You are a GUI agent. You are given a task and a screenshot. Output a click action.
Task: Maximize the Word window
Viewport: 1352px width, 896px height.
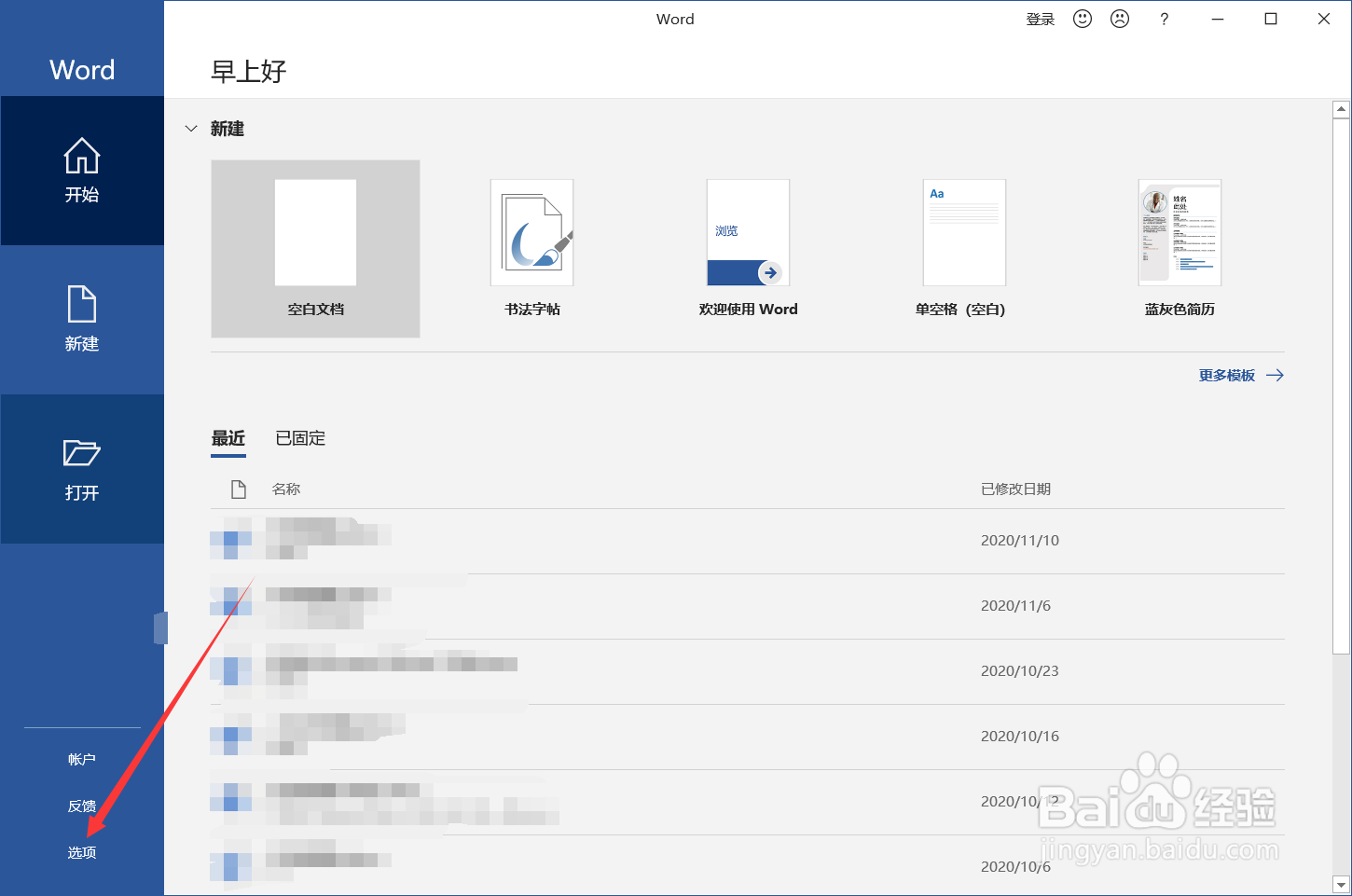(x=1271, y=19)
